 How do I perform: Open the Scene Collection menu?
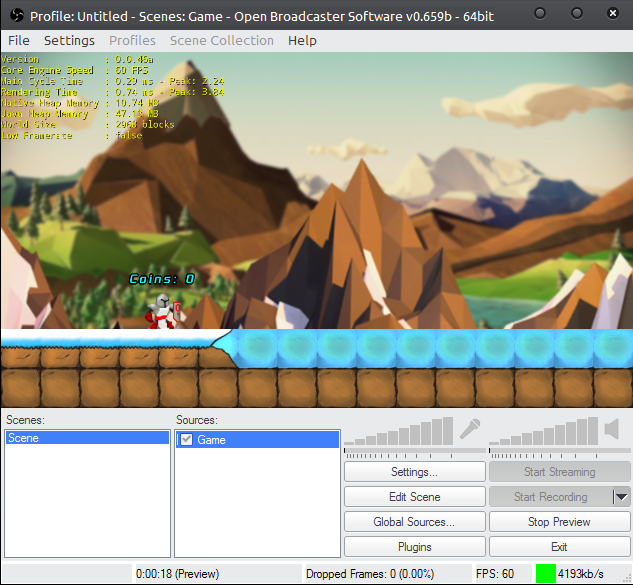(222, 40)
